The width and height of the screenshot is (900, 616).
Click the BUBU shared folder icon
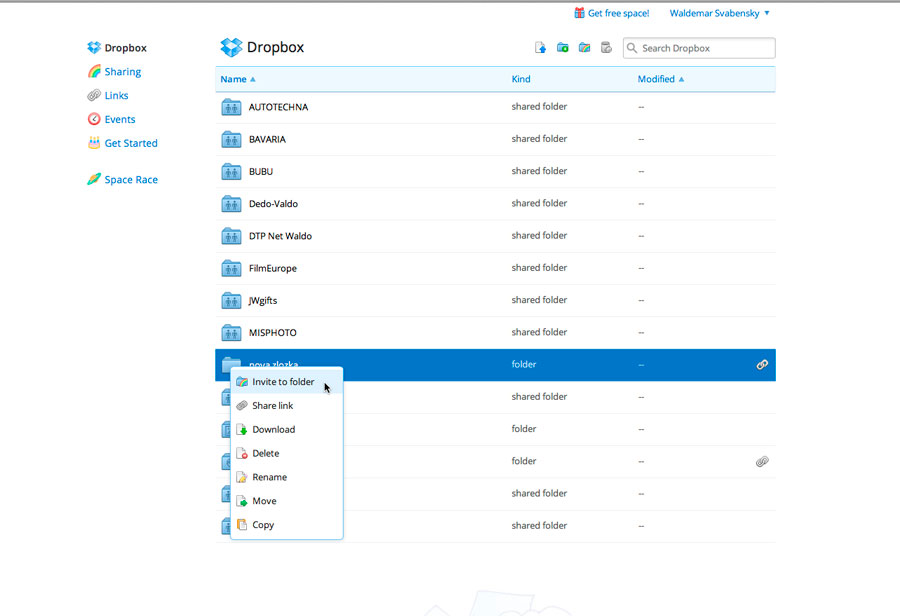231,171
